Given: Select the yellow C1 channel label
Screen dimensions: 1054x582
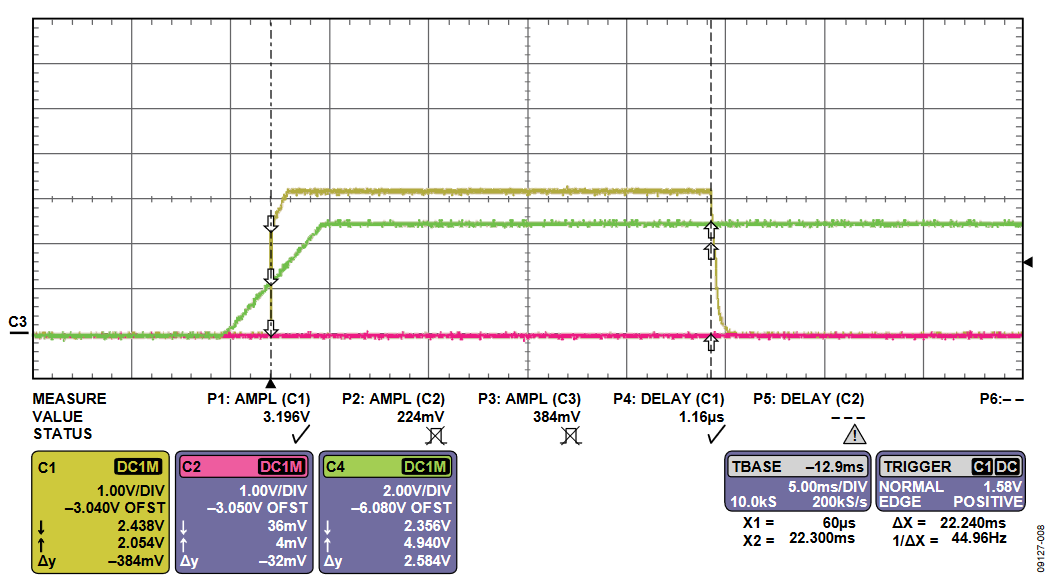Looking at the screenshot, I should (x=47, y=466).
